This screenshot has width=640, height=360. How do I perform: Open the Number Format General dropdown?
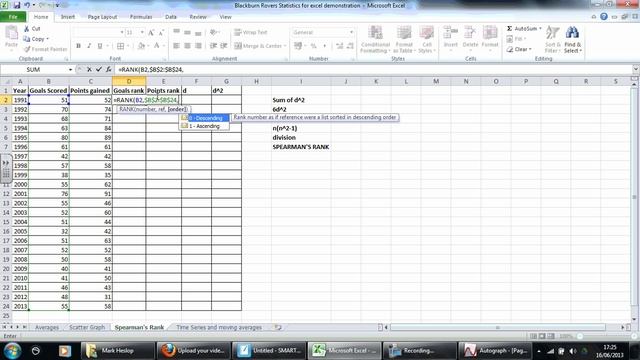(x=351, y=32)
